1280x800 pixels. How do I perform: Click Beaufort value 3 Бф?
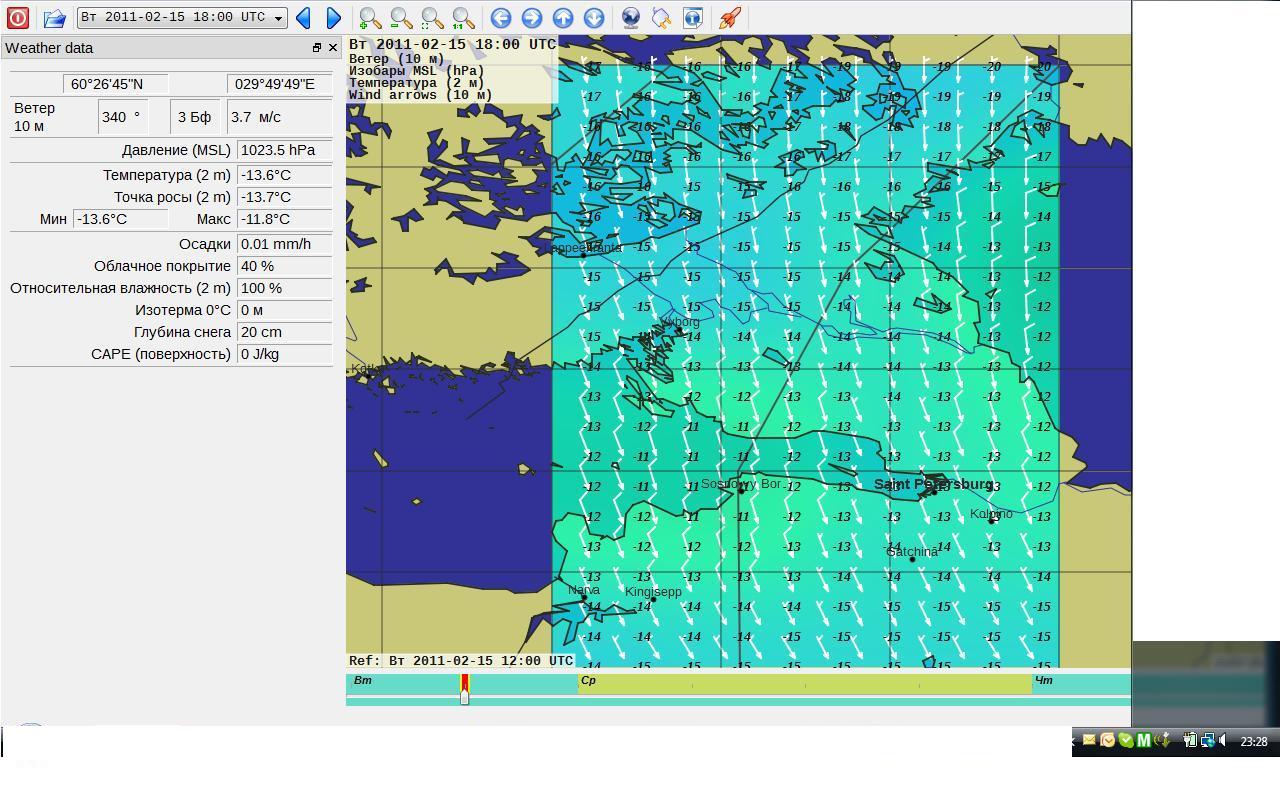click(196, 117)
